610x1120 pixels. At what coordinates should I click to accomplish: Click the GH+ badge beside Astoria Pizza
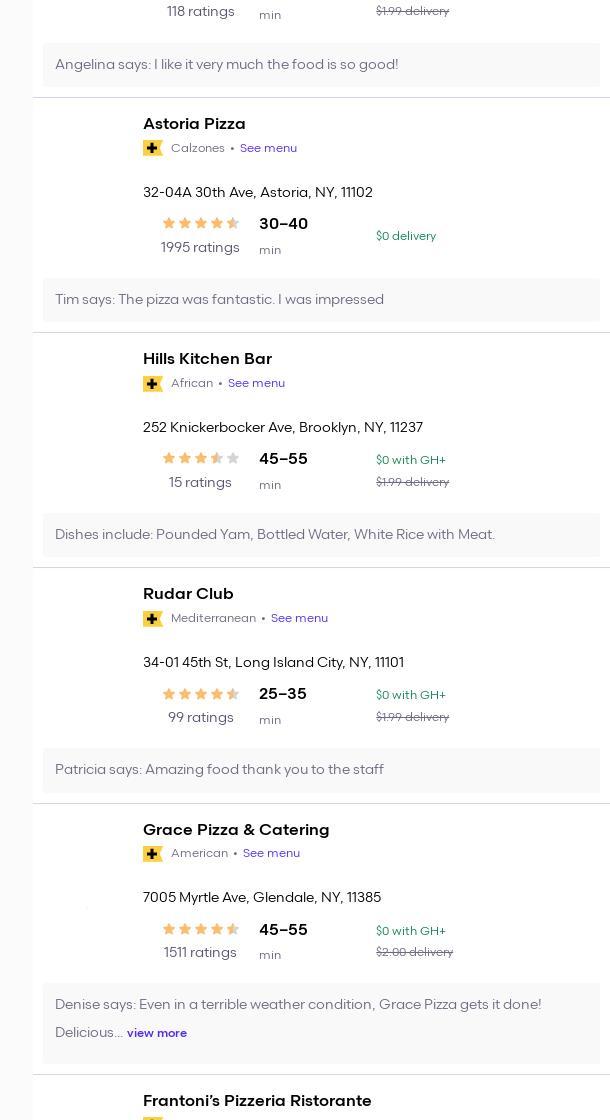point(153,148)
